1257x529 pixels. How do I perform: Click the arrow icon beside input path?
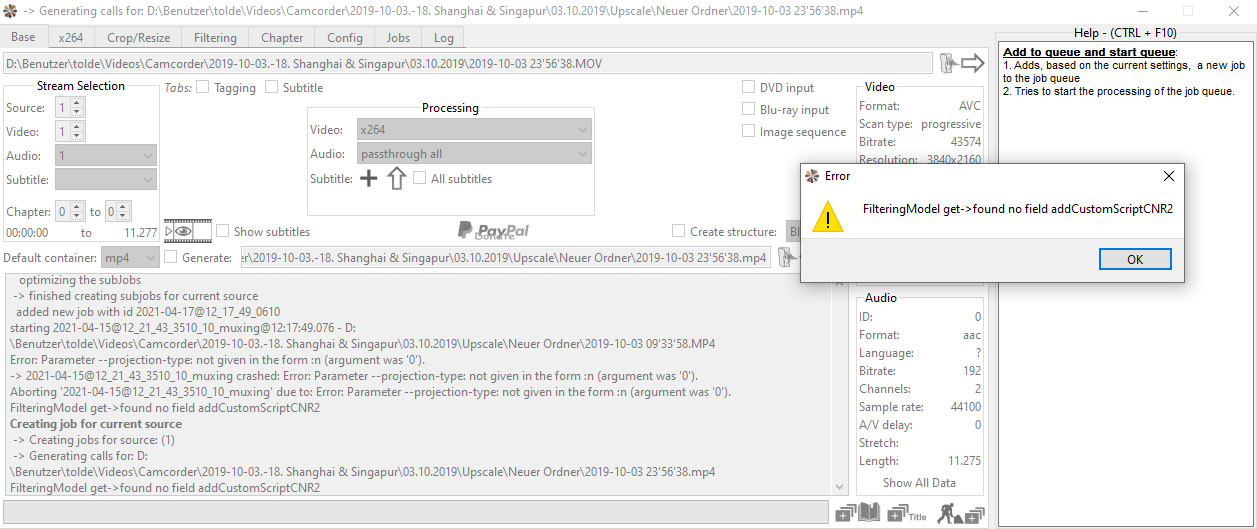pos(973,64)
